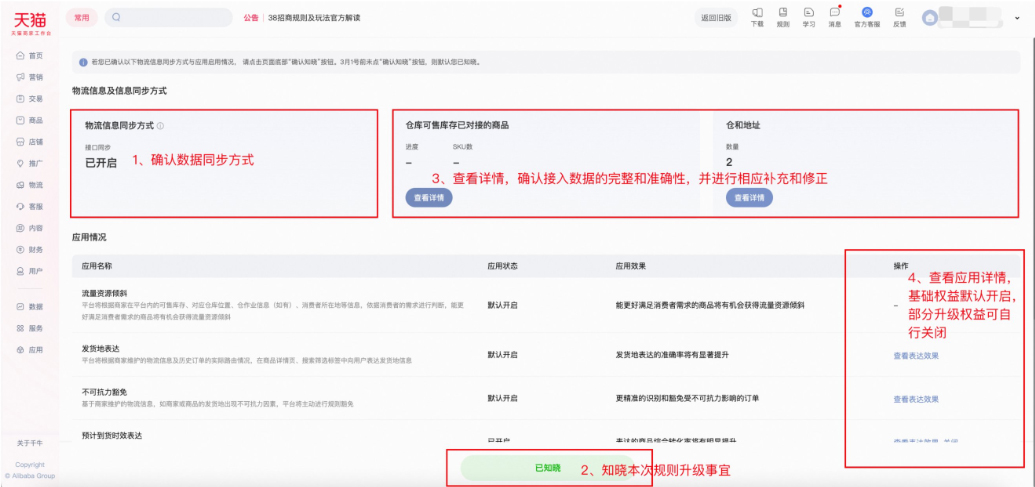This screenshot has width=1035, height=487.
Task: Click the blue info icon in notice banner
Action: pos(83,62)
